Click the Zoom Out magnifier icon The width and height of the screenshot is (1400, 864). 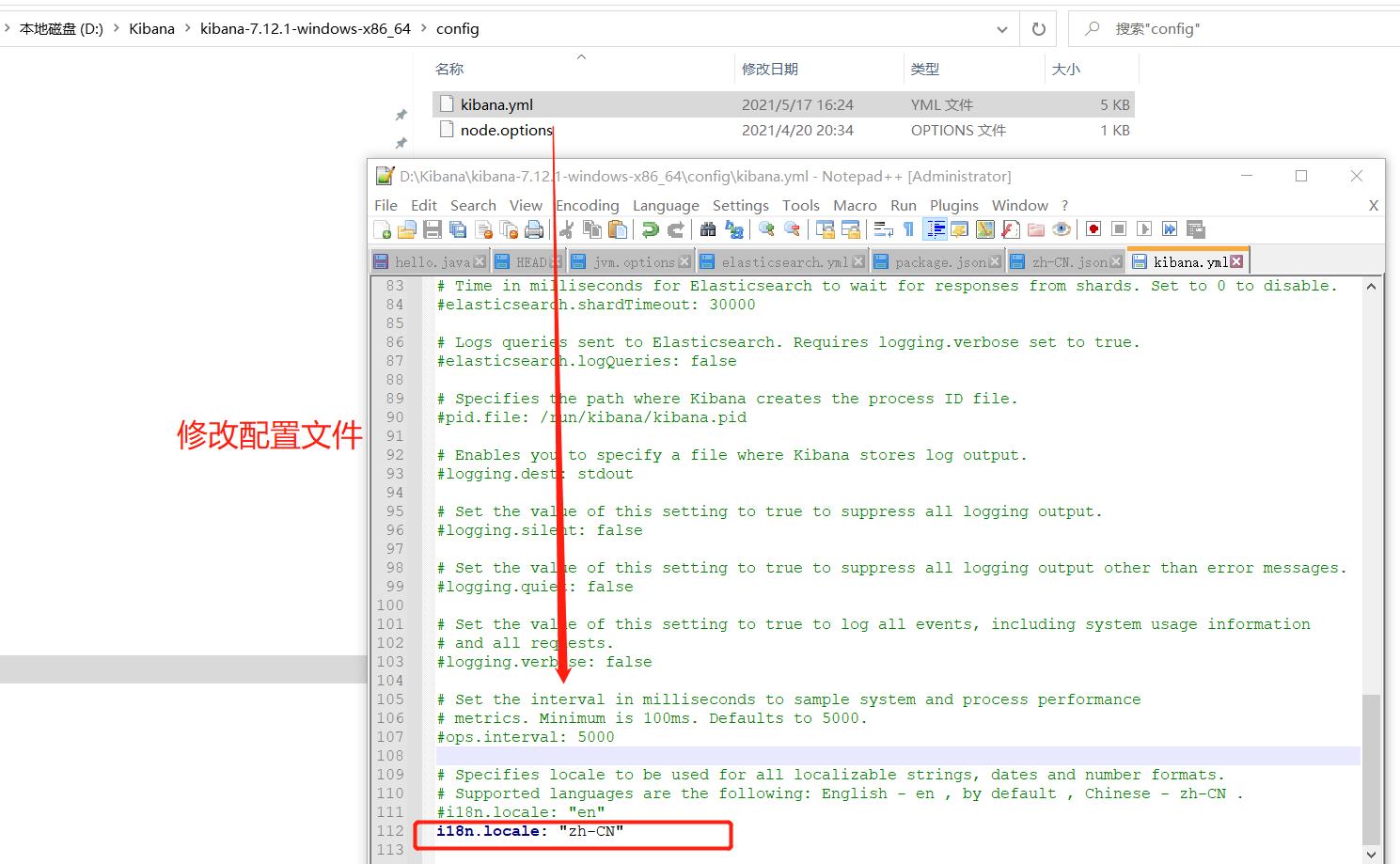(x=792, y=229)
